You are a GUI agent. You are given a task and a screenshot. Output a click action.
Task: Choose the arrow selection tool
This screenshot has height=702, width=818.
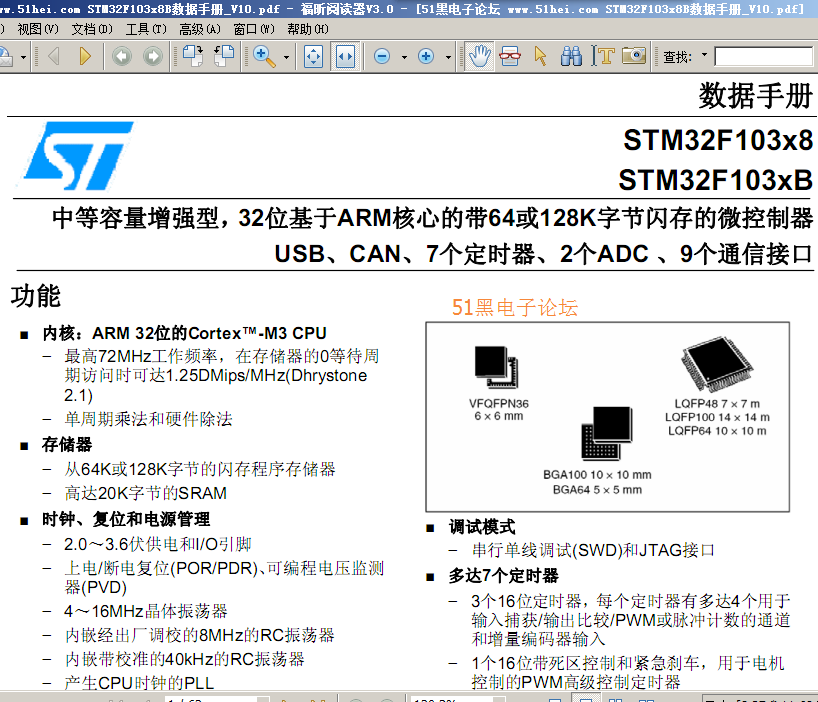540,56
